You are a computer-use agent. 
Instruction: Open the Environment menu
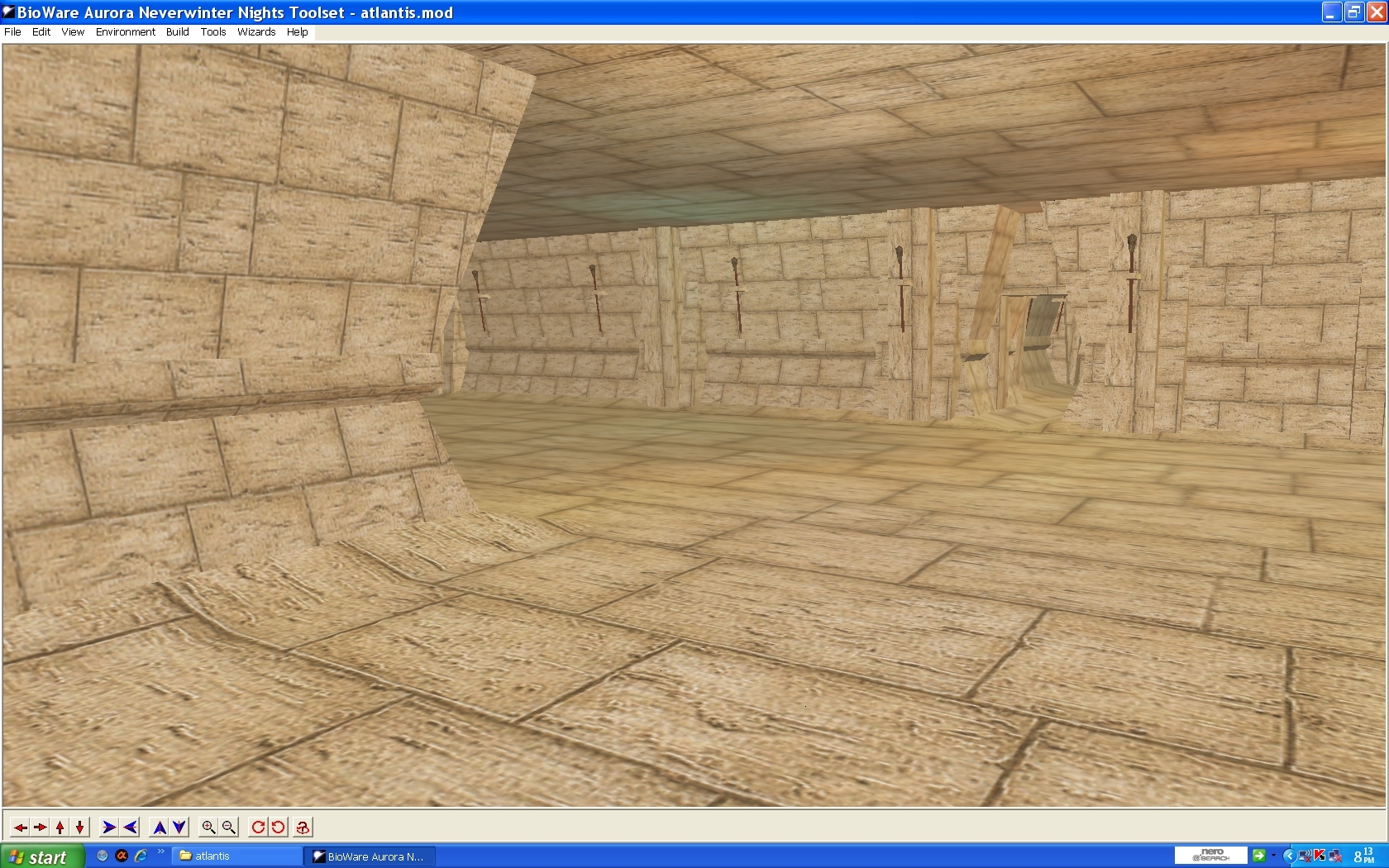125,32
